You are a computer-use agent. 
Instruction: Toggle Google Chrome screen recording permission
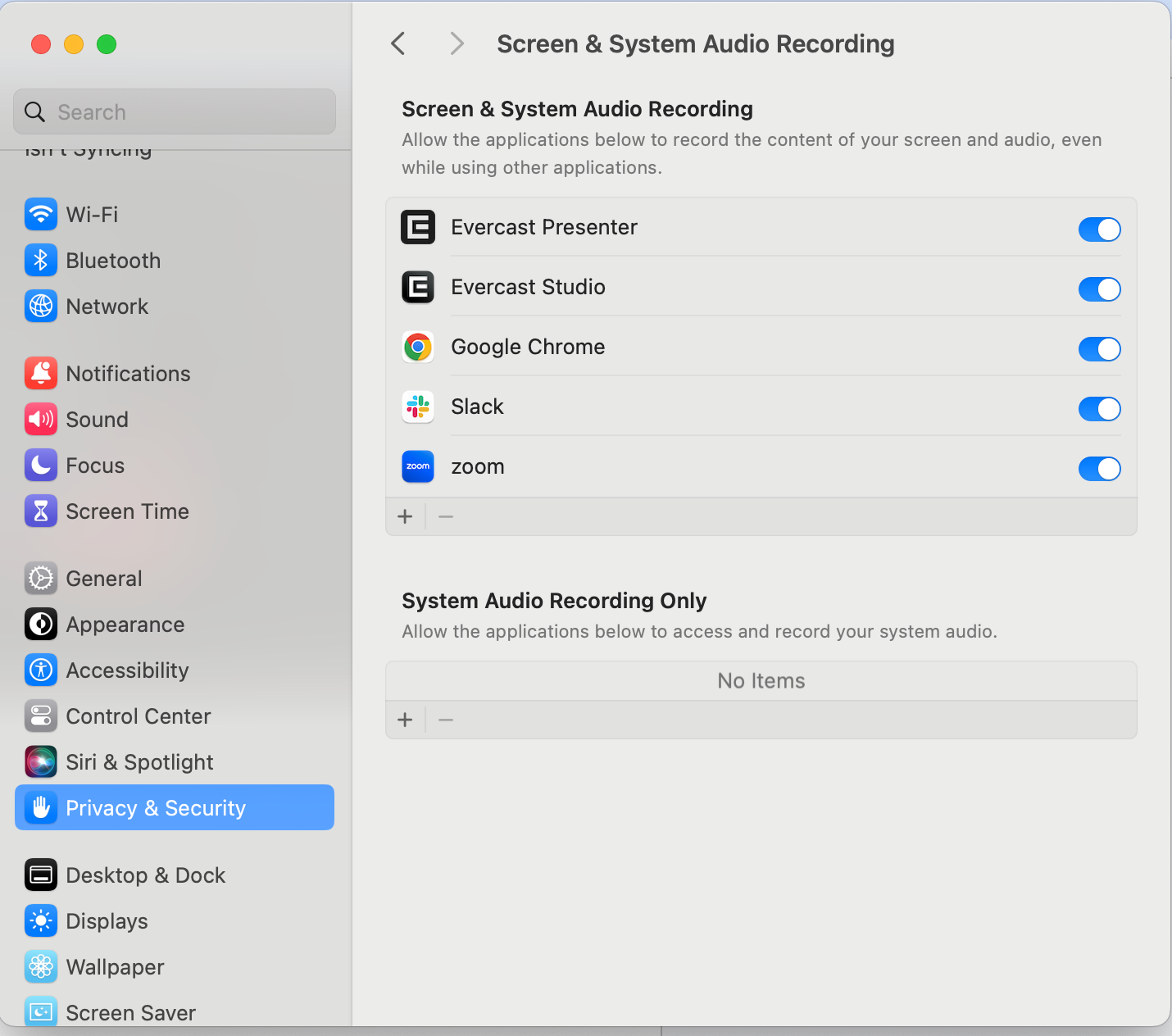1099,349
